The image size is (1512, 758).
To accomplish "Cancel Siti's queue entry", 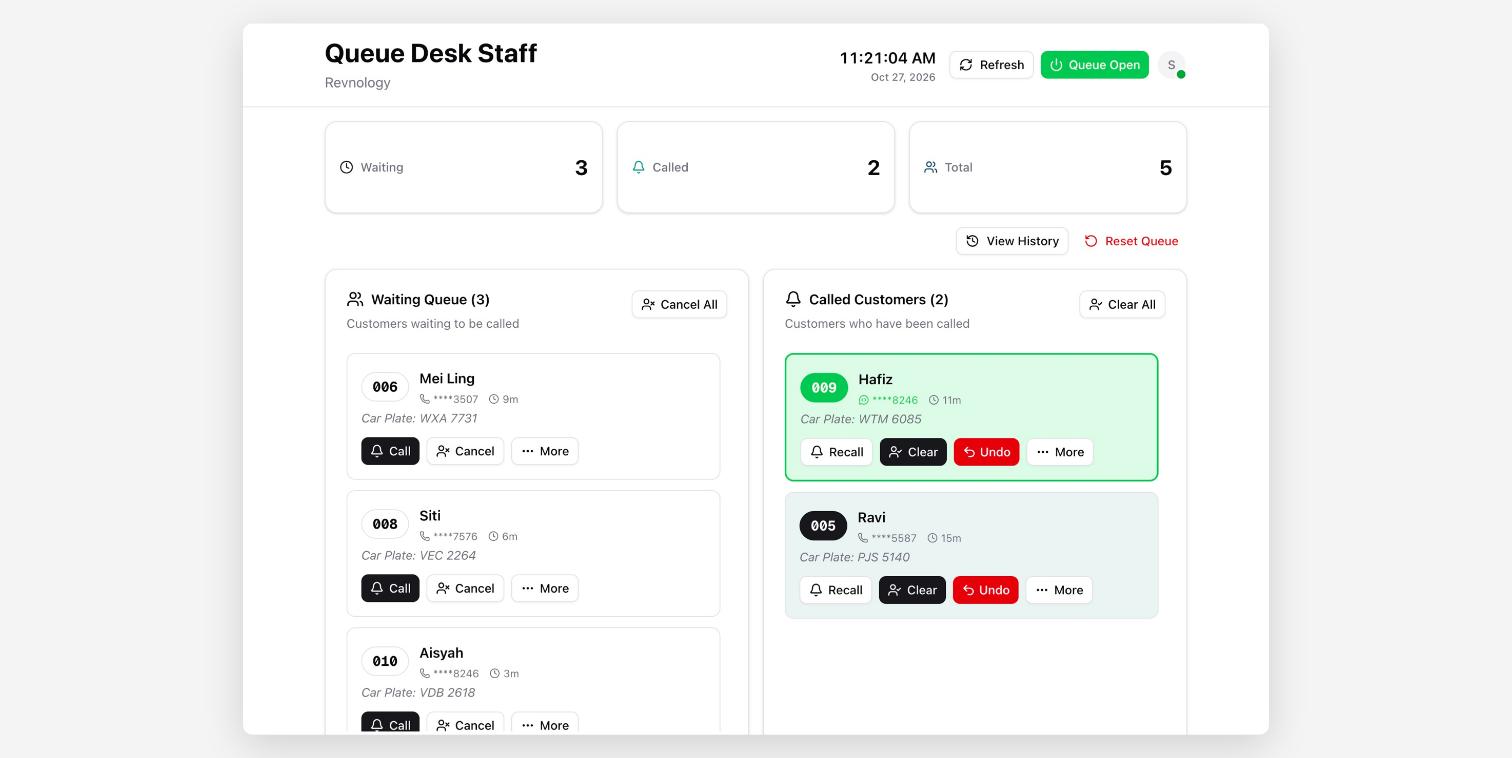I will pos(465,588).
